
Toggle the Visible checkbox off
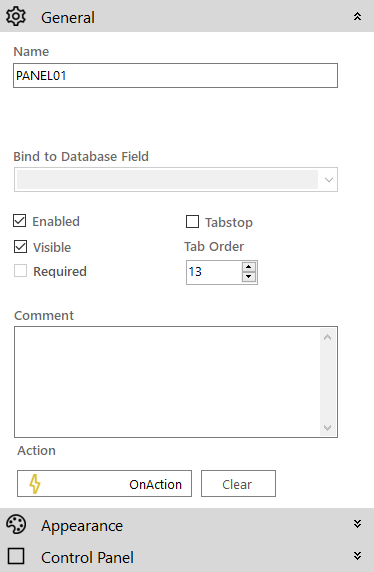click(20, 247)
